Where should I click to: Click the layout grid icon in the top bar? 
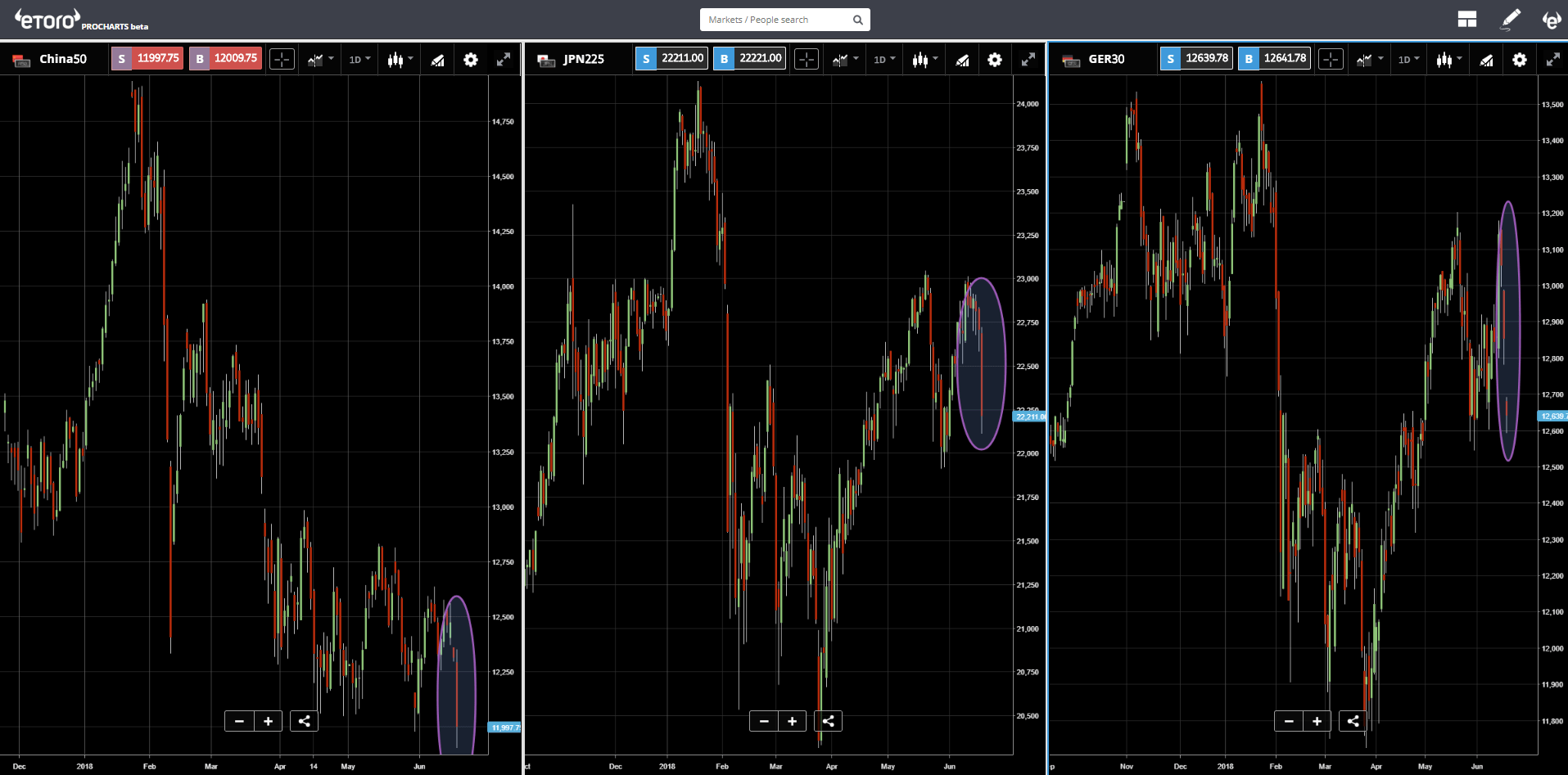point(1467,19)
